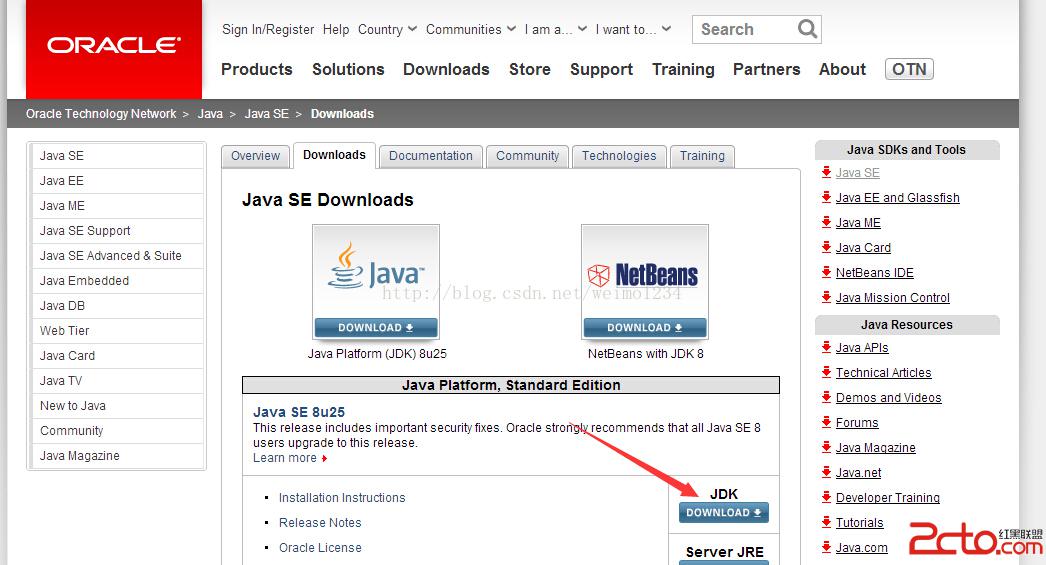This screenshot has width=1046, height=565.
Task: Click red arrow icon next to Technical Articles
Action: (827, 372)
